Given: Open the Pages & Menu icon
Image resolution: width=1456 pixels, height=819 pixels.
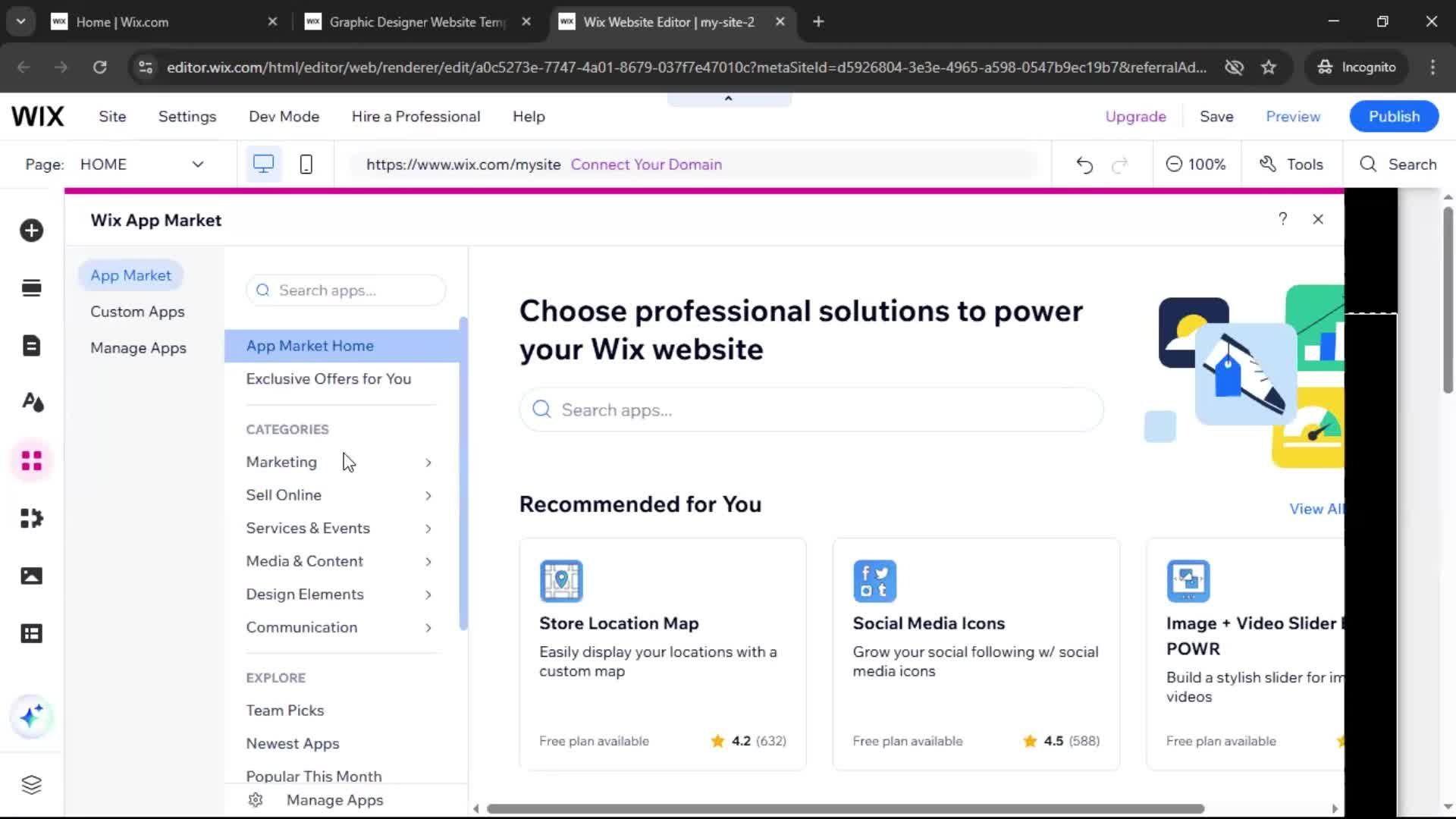Looking at the screenshot, I should [32, 346].
